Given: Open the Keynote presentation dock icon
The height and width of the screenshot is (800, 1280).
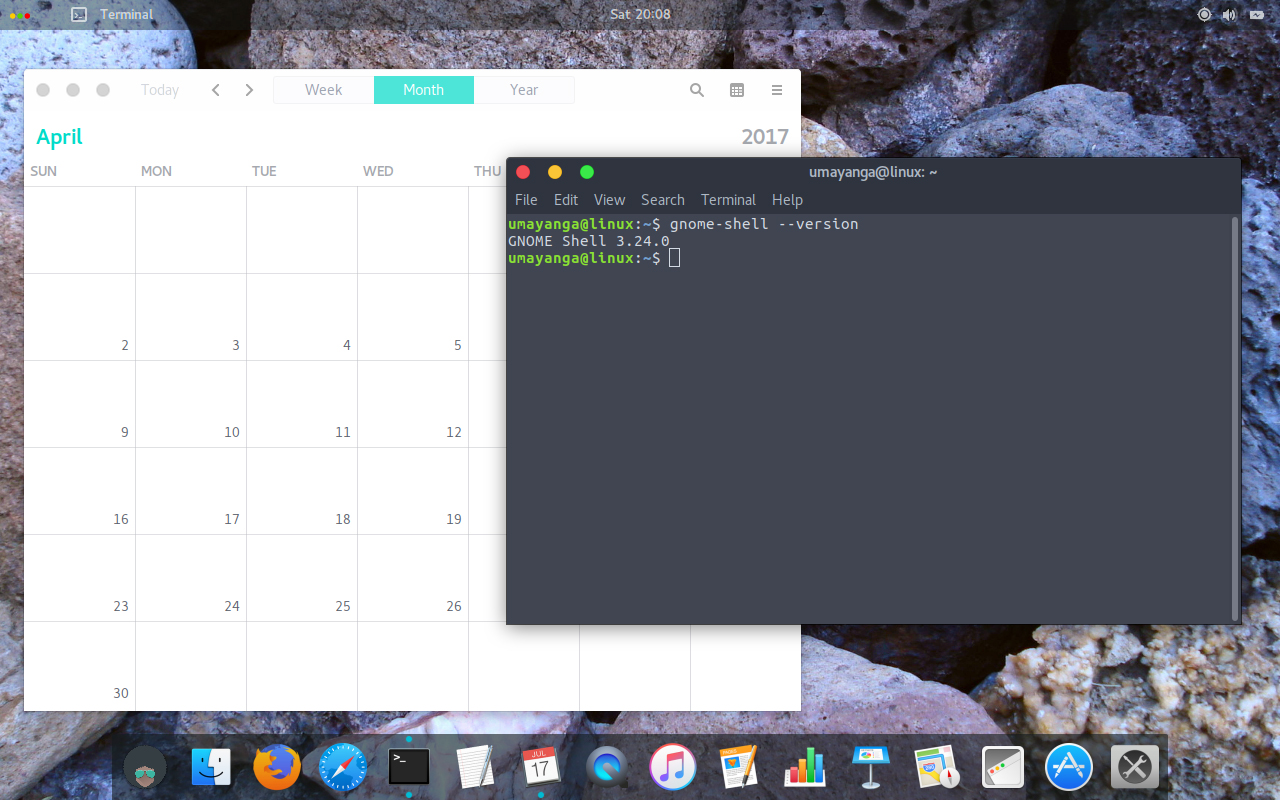Looking at the screenshot, I should [870, 768].
